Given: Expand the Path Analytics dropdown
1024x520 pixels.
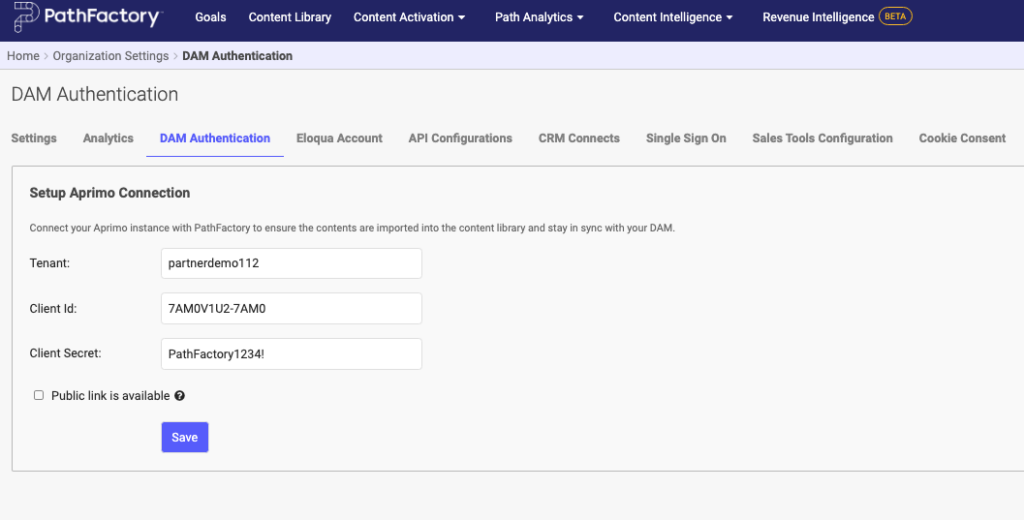Looking at the screenshot, I should (x=539, y=17).
